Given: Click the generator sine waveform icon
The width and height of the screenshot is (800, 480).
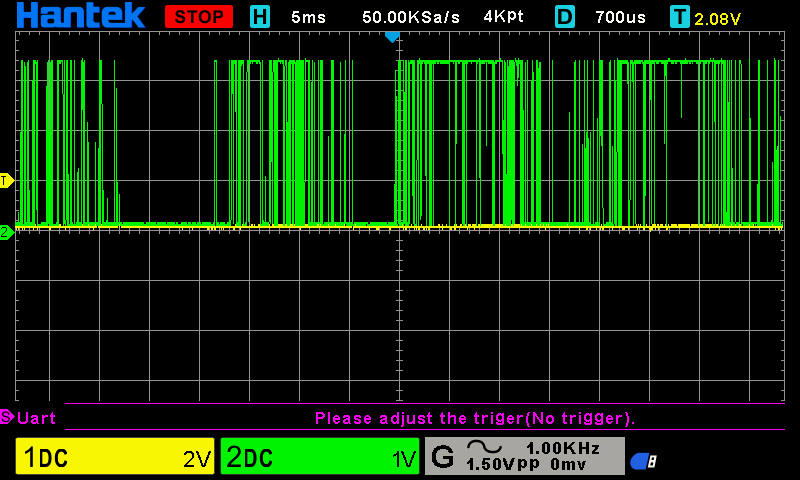Looking at the screenshot, I should point(492,449).
